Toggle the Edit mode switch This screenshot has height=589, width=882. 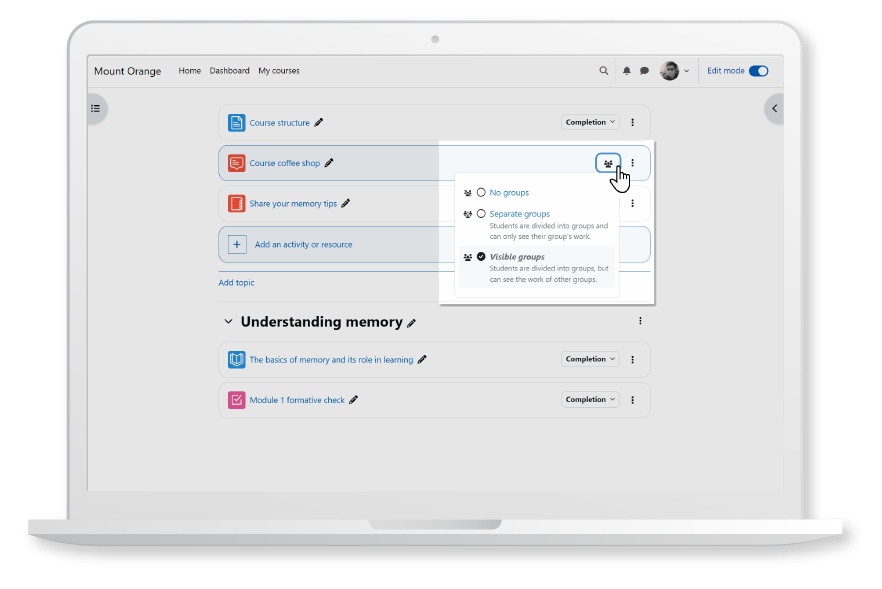(758, 71)
